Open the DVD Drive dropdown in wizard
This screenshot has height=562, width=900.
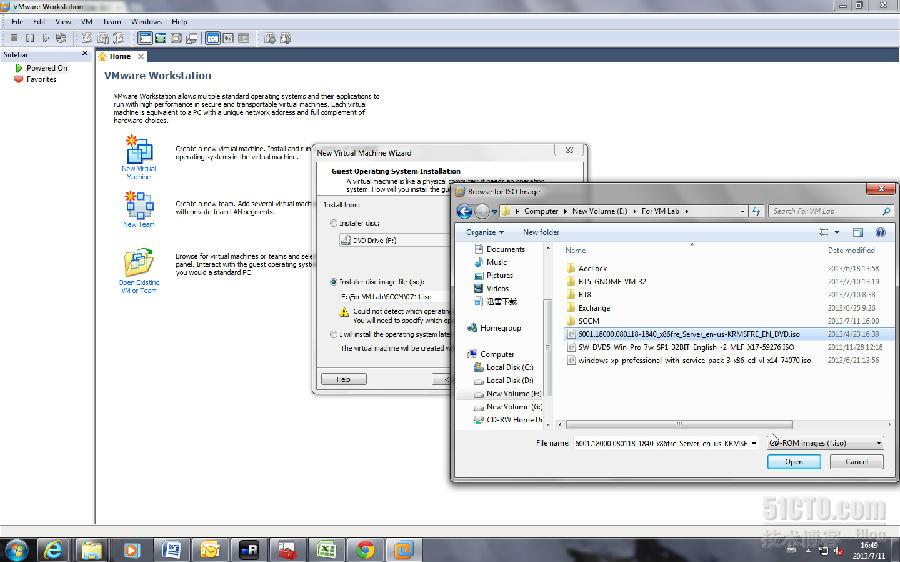[x=395, y=240]
